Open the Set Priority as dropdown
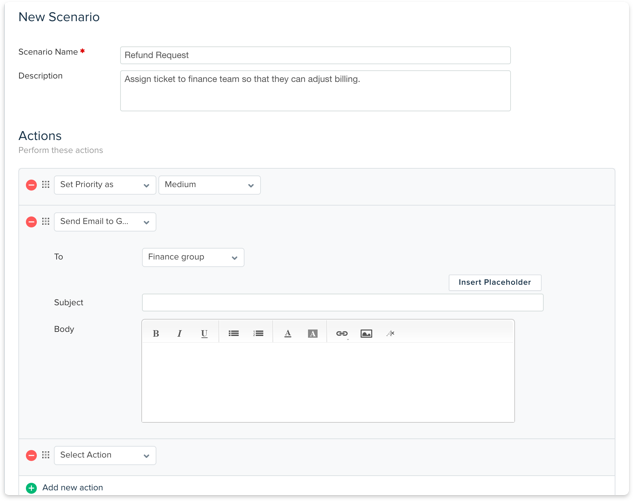633x501 pixels. 105,185
